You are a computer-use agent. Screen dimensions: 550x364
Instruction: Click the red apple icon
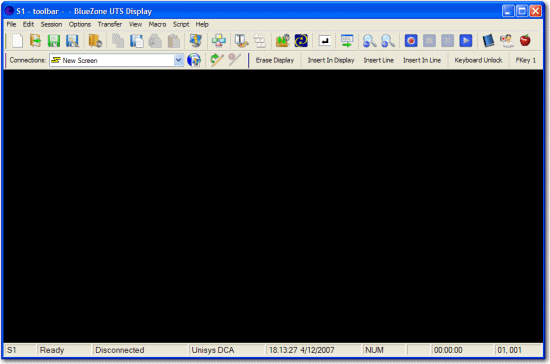(x=525, y=41)
